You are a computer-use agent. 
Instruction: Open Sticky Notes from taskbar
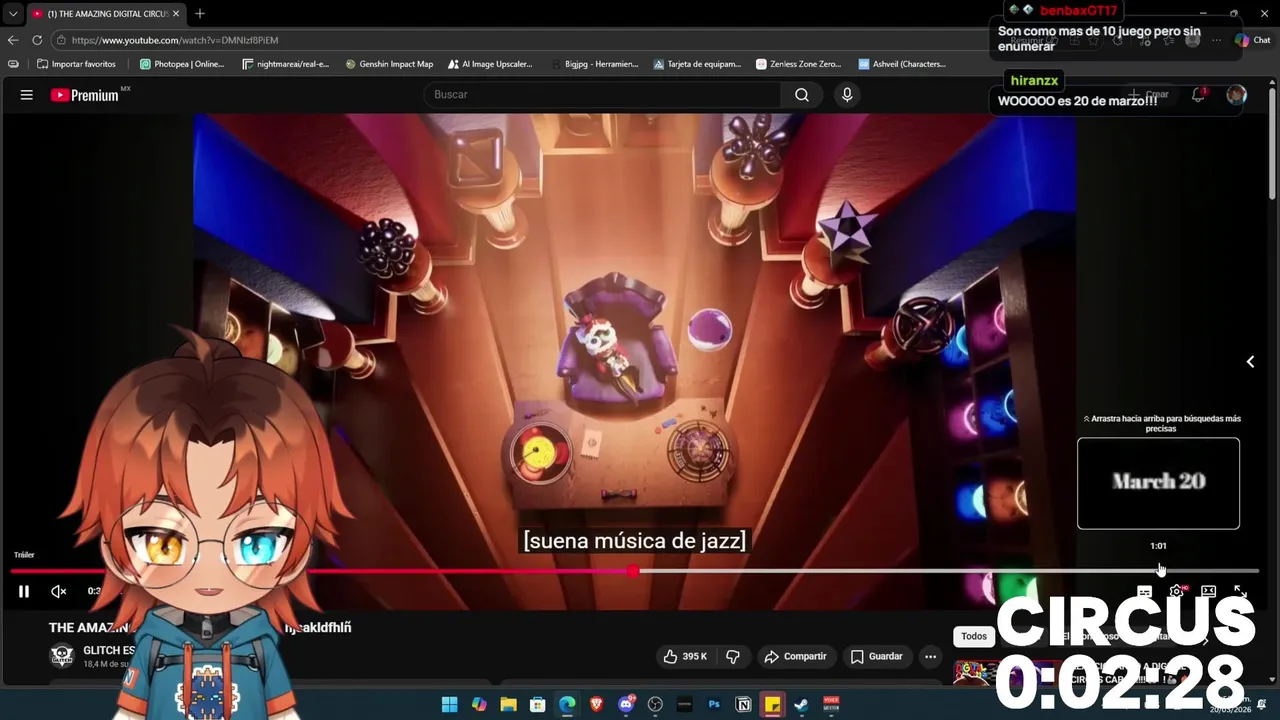pos(772,704)
